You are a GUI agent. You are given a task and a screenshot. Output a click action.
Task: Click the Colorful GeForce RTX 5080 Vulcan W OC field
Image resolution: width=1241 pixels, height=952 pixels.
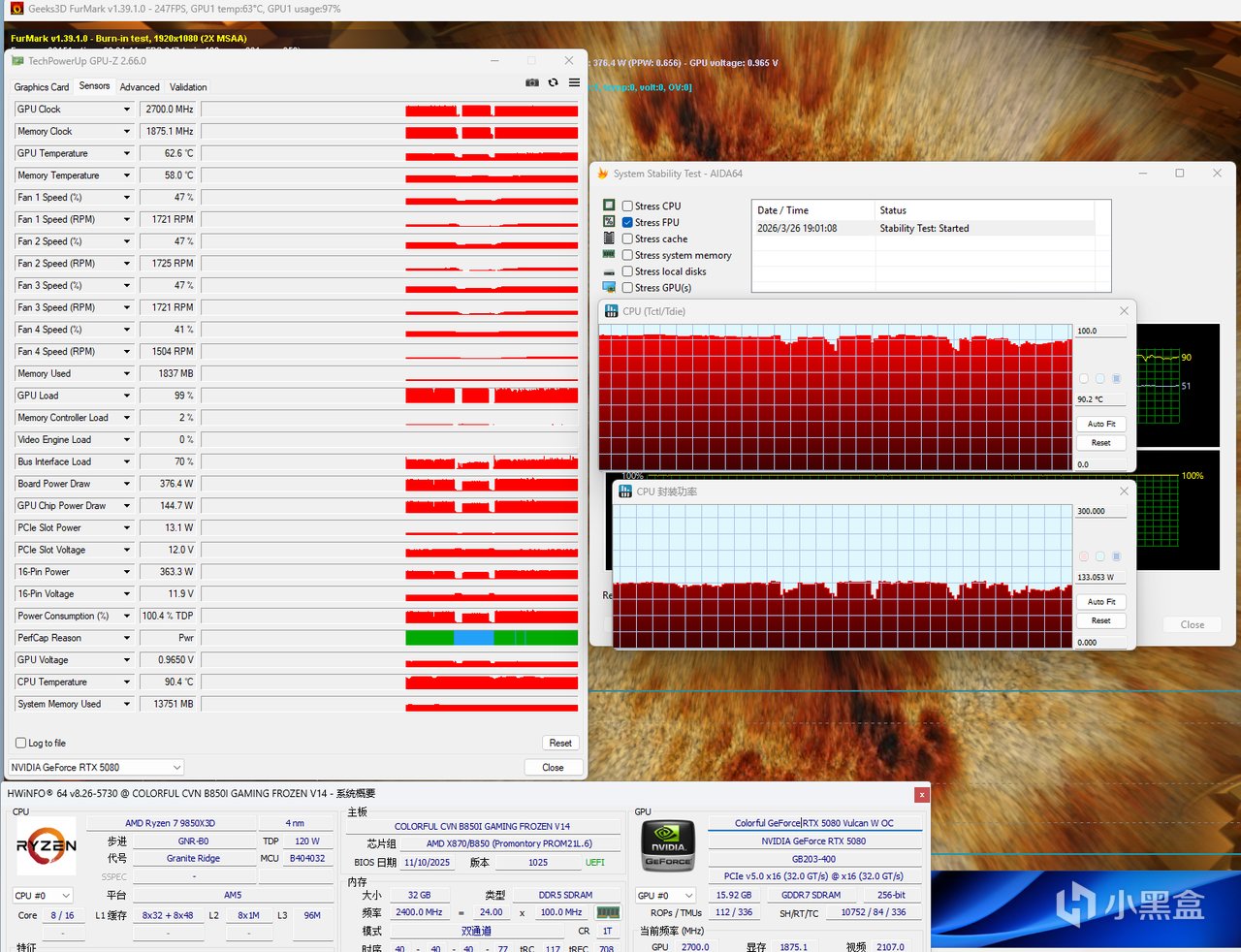[814, 823]
